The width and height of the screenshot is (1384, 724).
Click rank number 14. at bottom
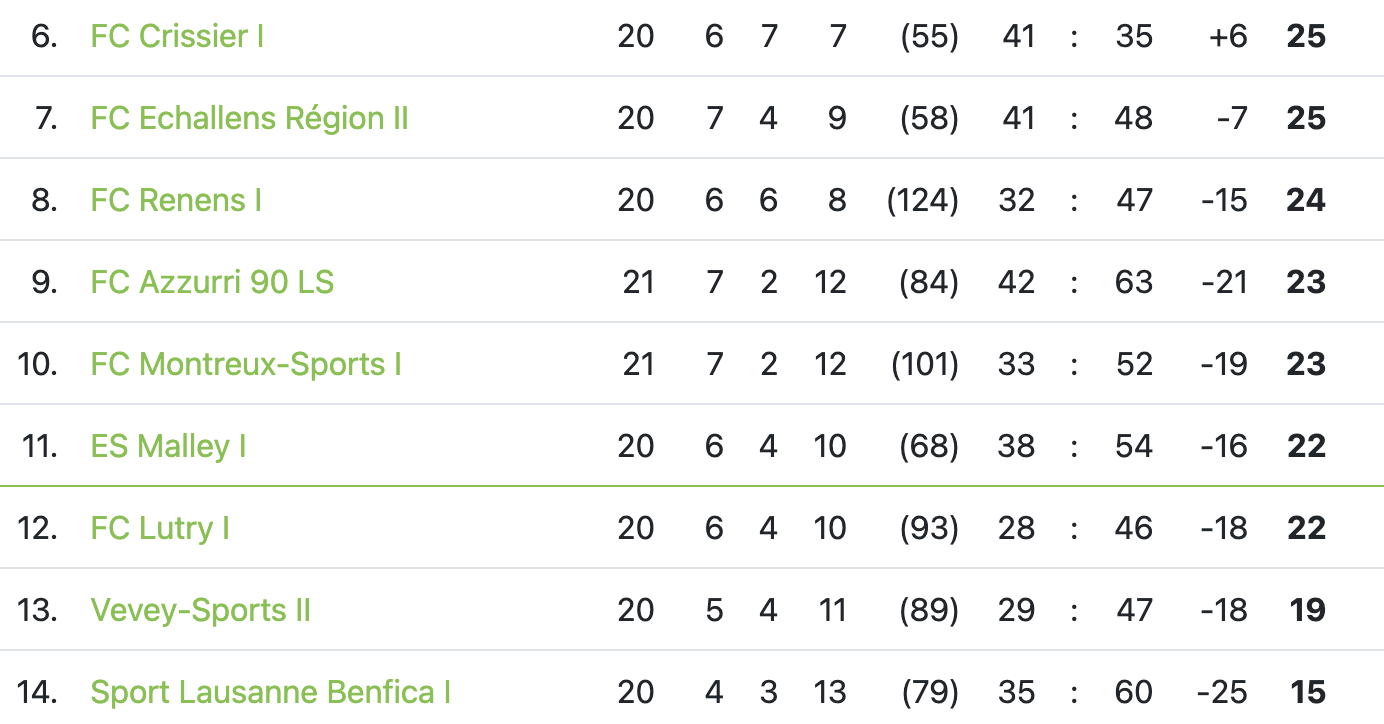tap(37, 693)
